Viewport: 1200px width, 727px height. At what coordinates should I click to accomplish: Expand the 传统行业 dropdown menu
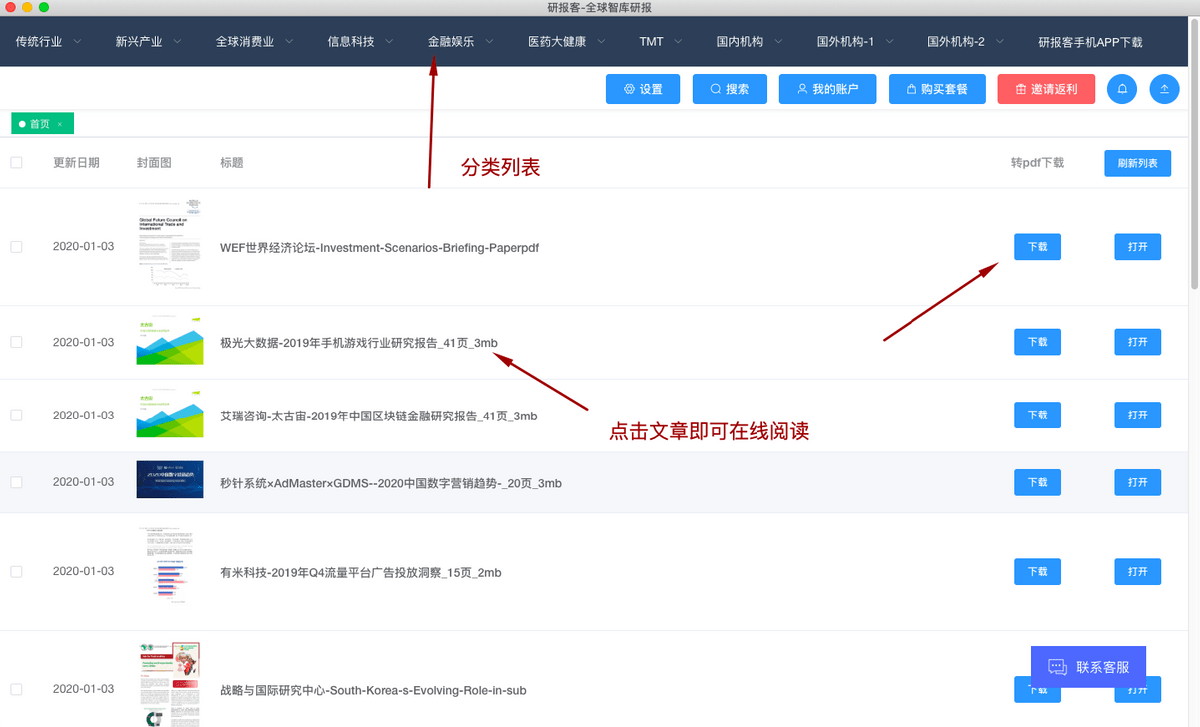49,42
